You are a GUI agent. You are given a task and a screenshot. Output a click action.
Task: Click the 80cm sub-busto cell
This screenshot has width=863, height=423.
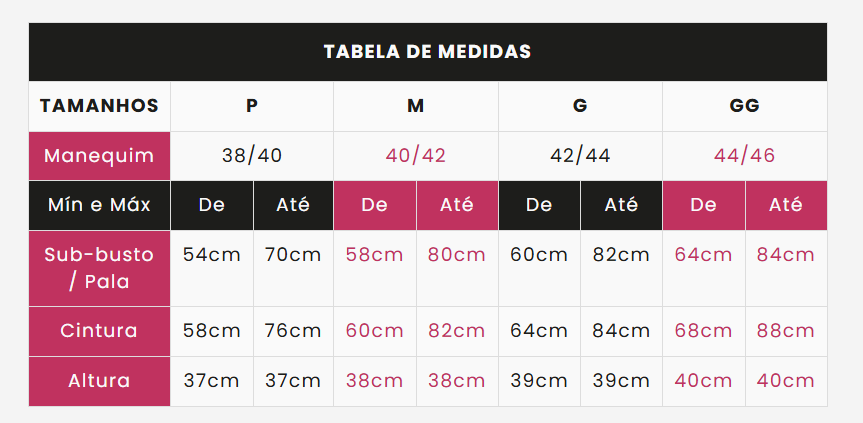pyautogui.click(x=457, y=268)
